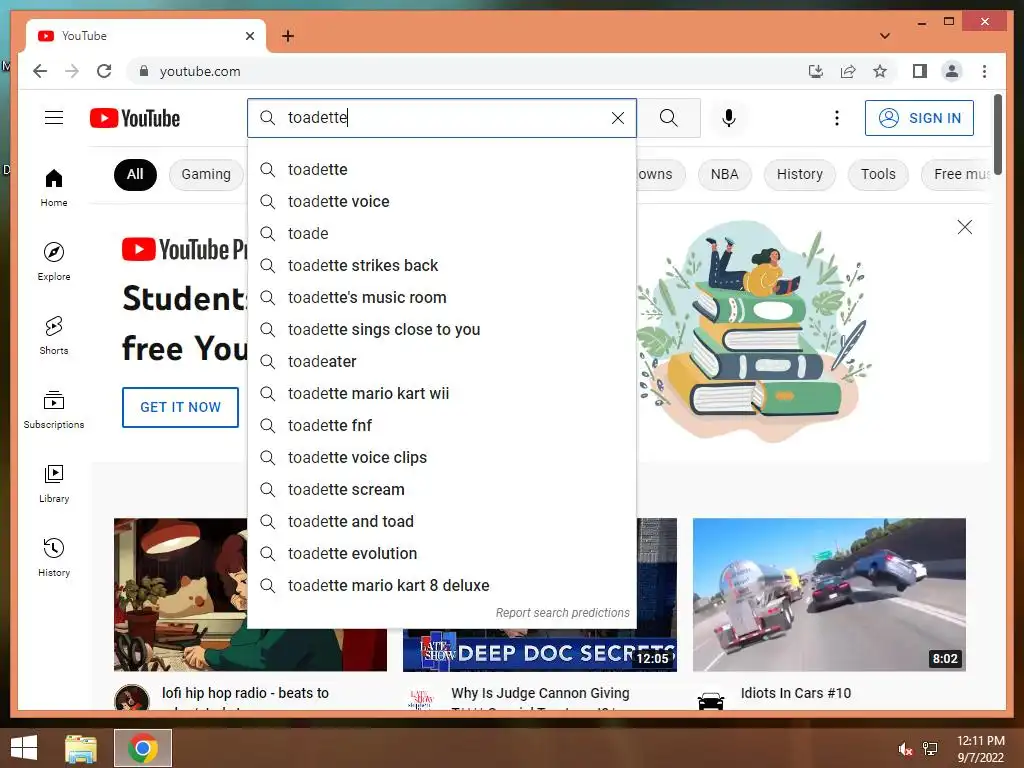Choose suggestion "toadette mario kart 8 deluxe"
The width and height of the screenshot is (1024, 768).
point(442,585)
